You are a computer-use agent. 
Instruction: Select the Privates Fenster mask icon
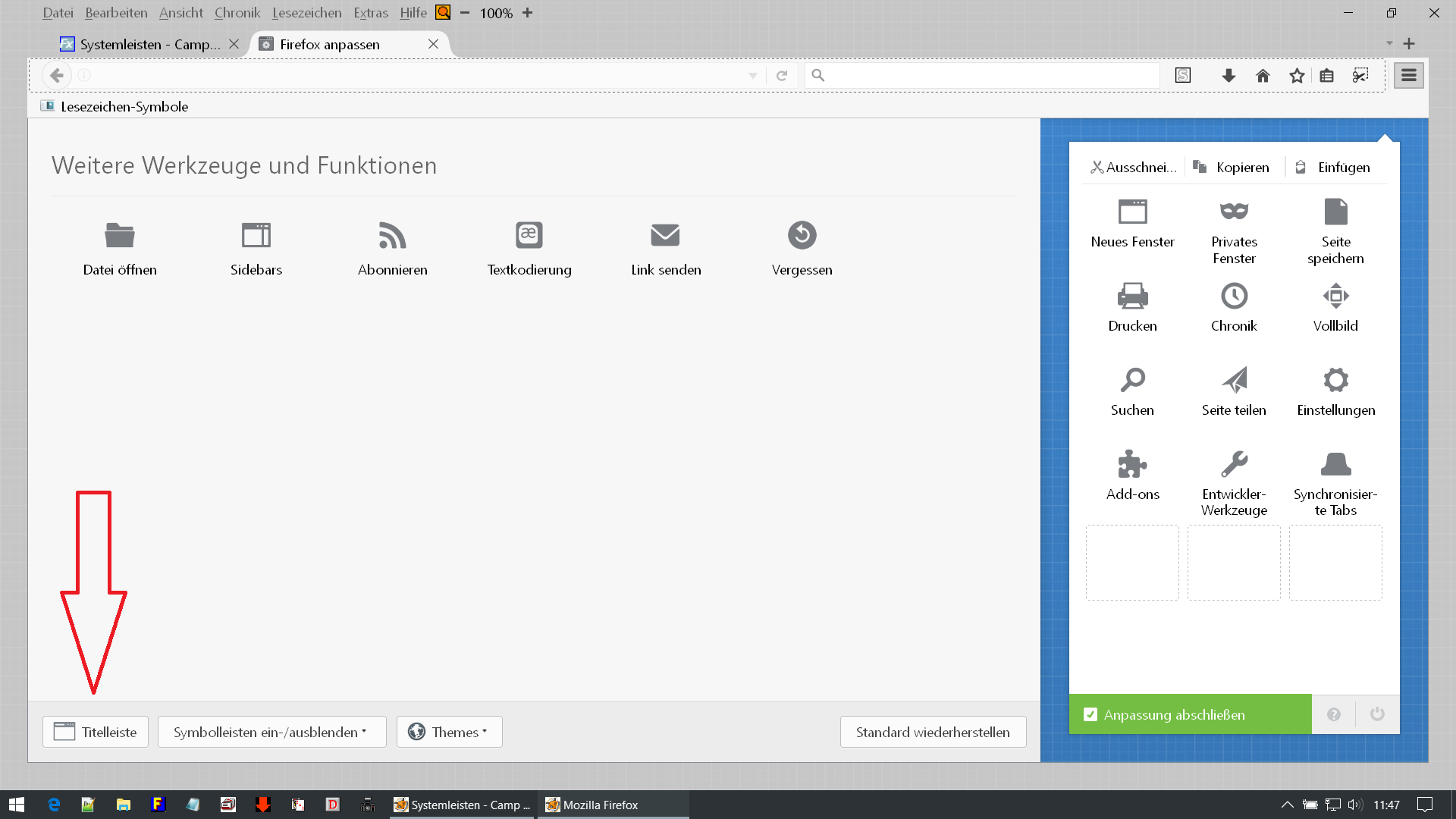pyautogui.click(x=1234, y=212)
